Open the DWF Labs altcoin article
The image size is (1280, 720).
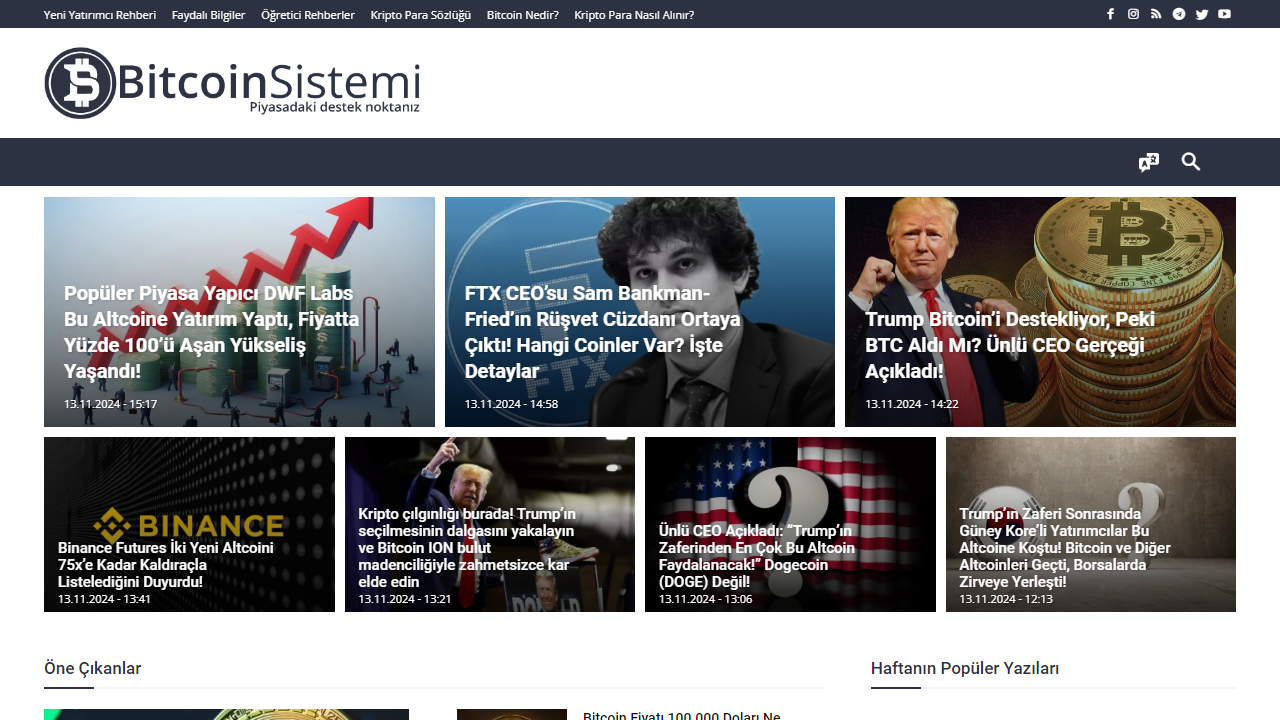[x=239, y=311]
